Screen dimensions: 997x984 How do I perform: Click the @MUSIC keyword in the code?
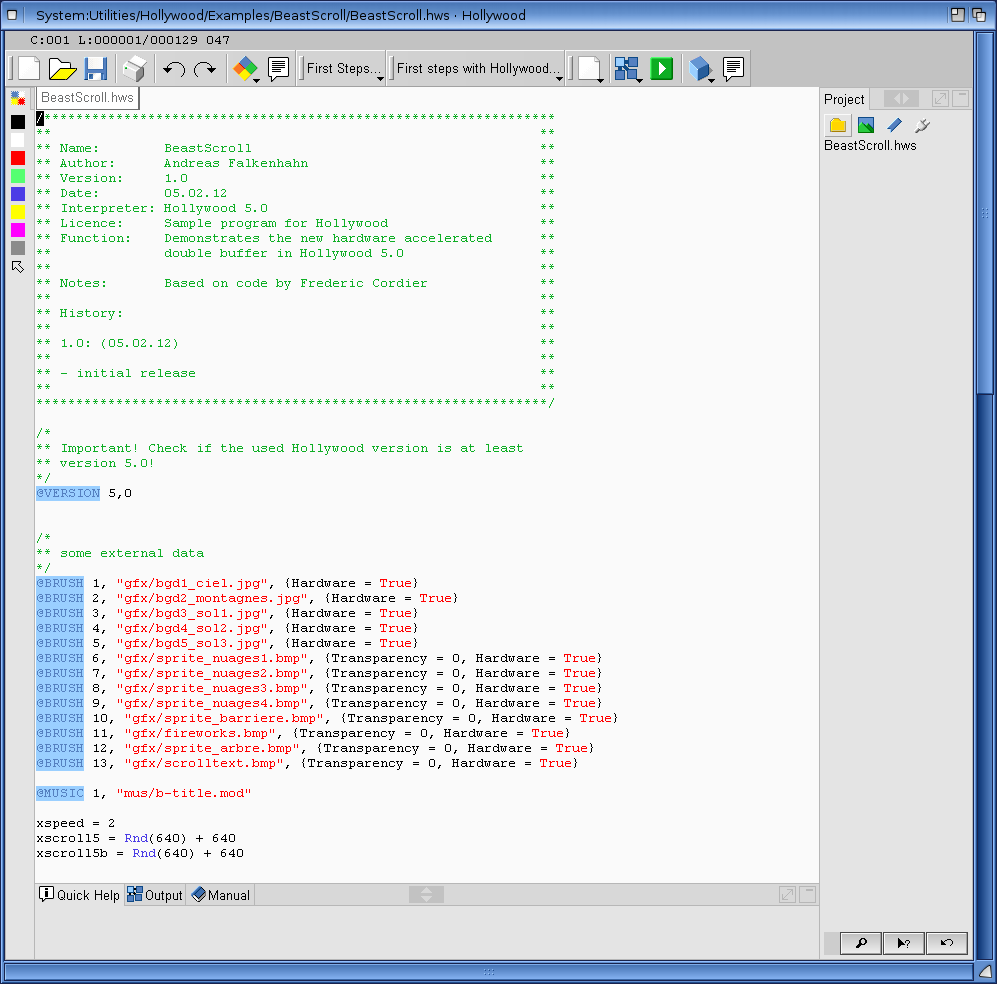[60, 793]
